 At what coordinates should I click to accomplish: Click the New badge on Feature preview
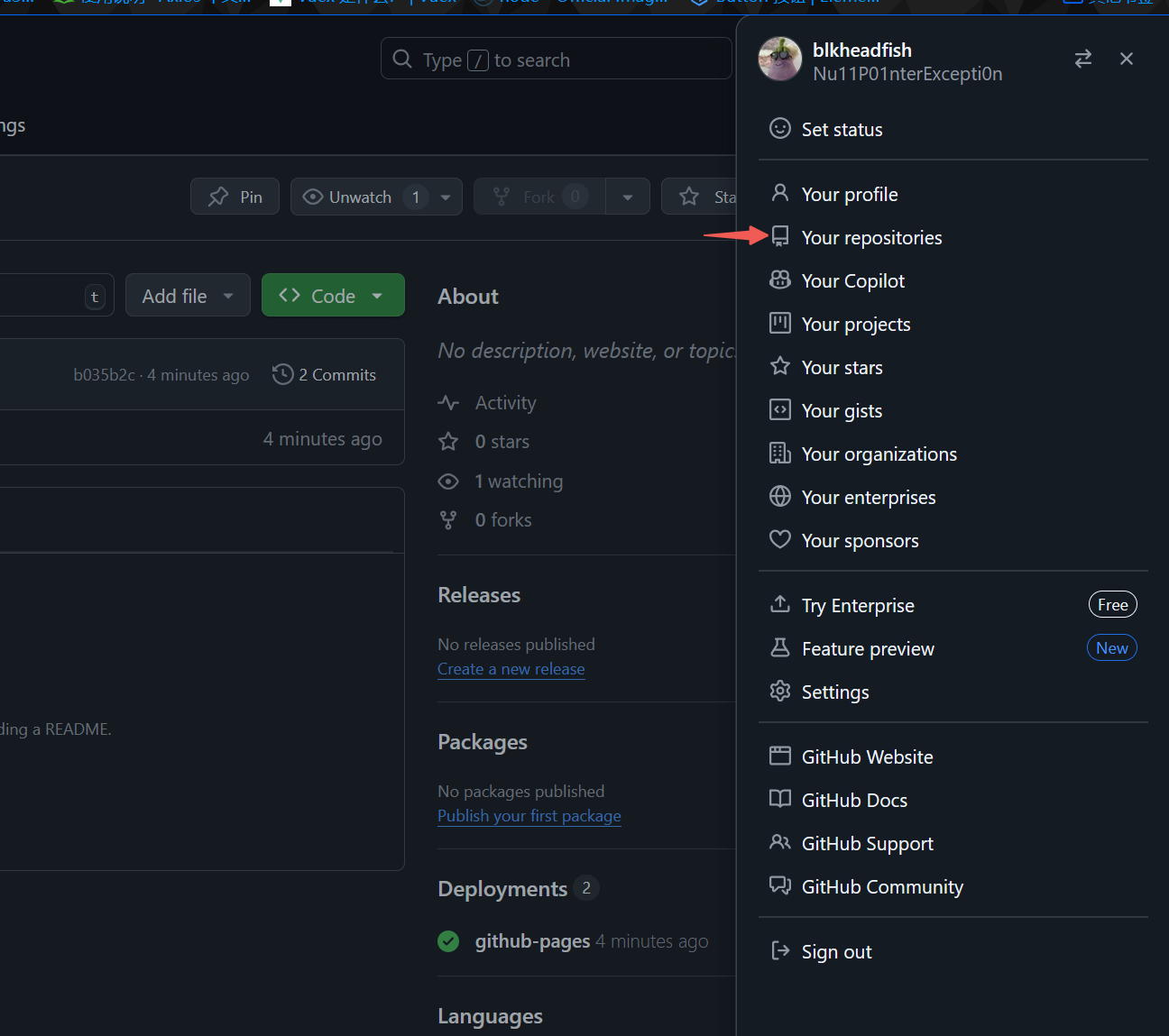click(x=1112, y=648)
